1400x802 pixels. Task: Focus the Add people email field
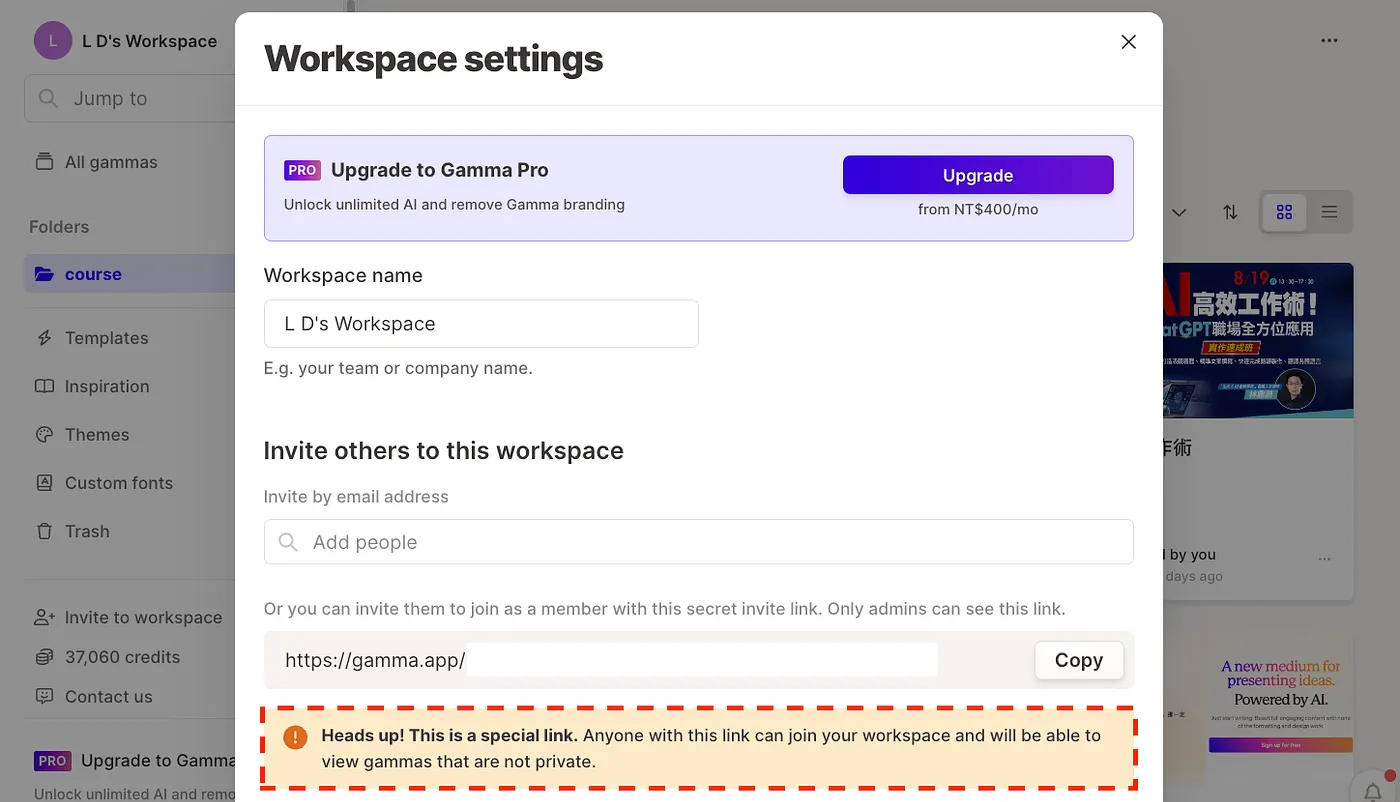pyautogui.click(x=699, y=542)
